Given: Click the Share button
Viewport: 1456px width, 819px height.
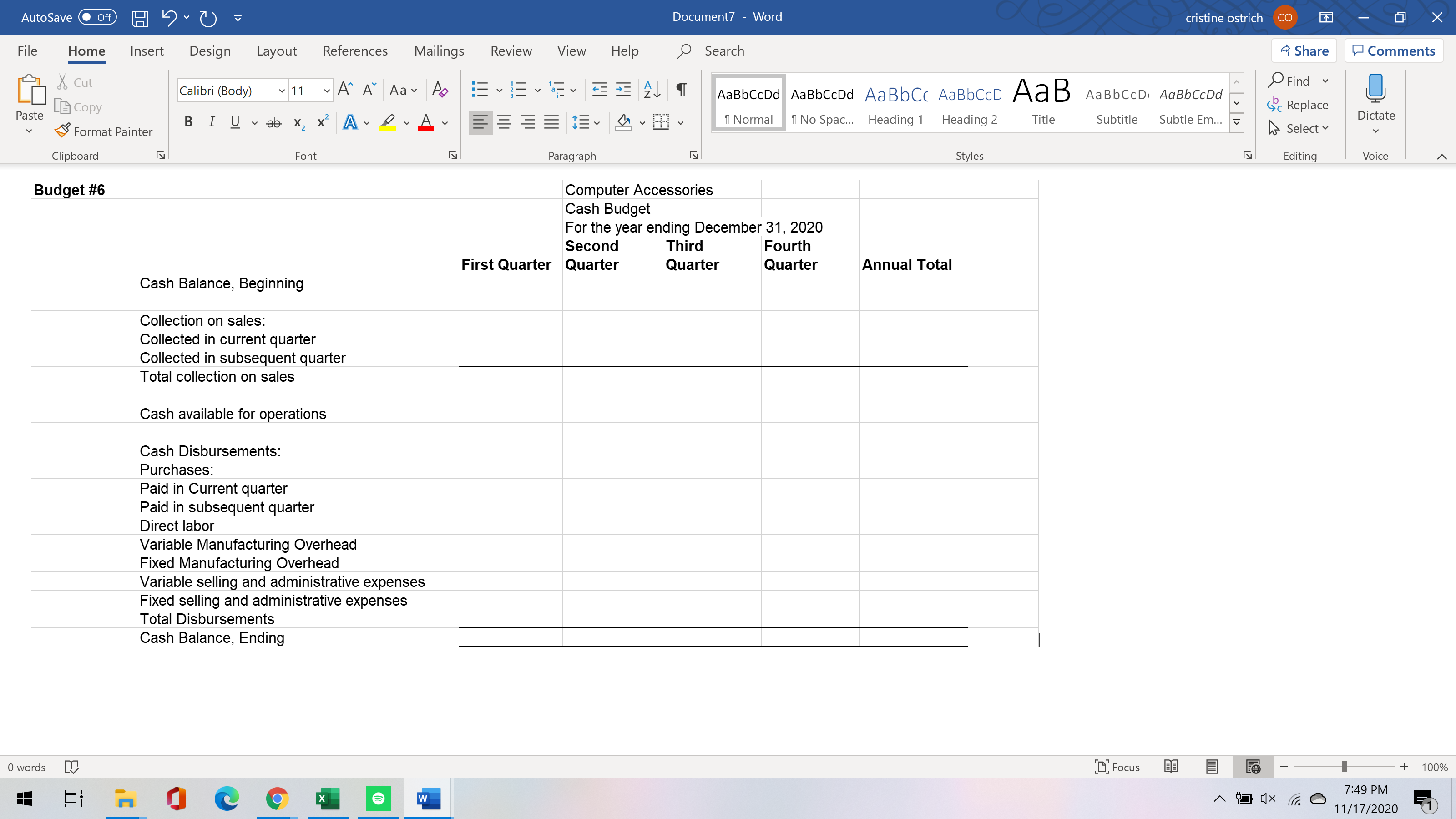Looking at the screenshot, I should [x=1304, y=51].
